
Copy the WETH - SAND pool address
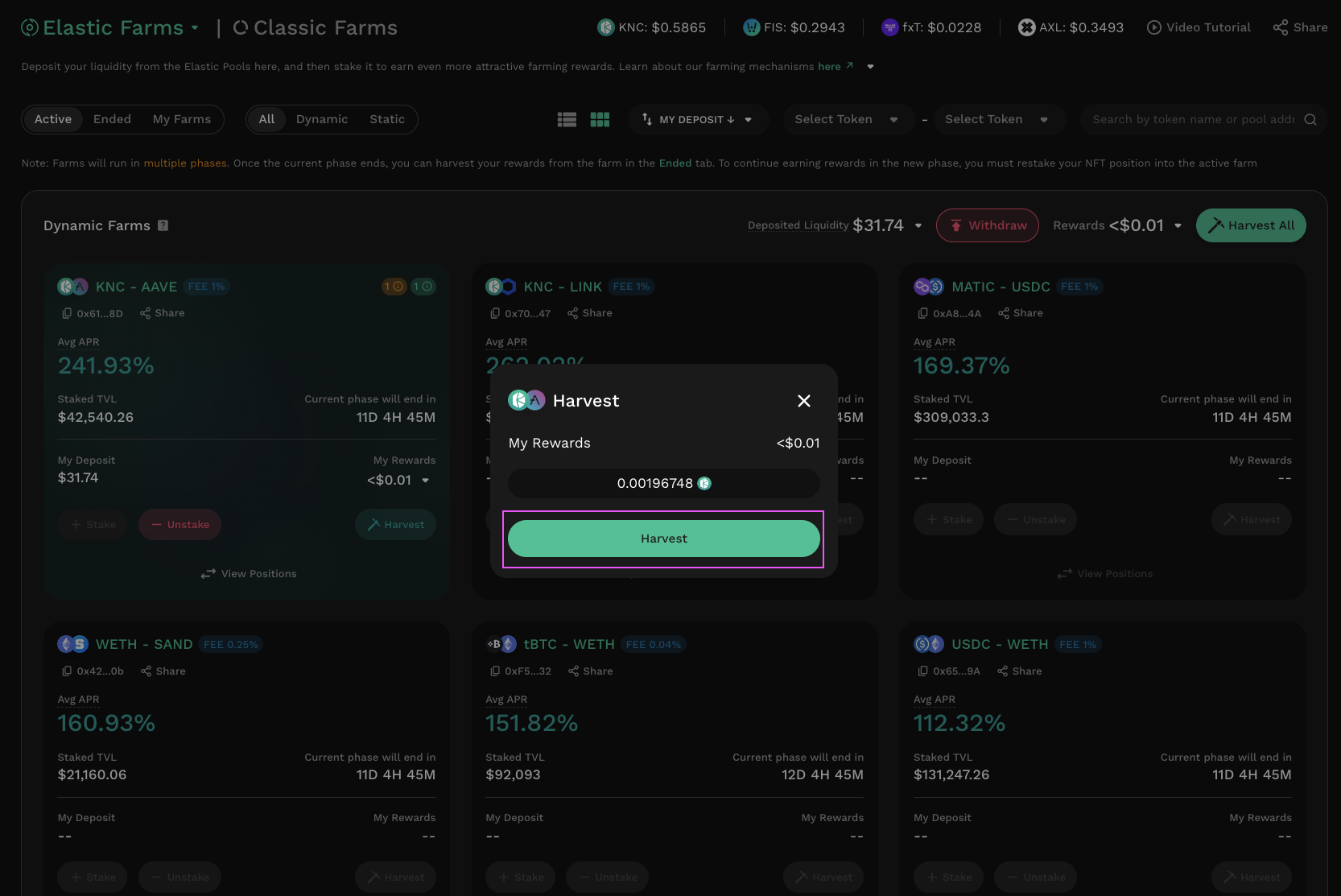pyautogui.click(x=67, y=671)
